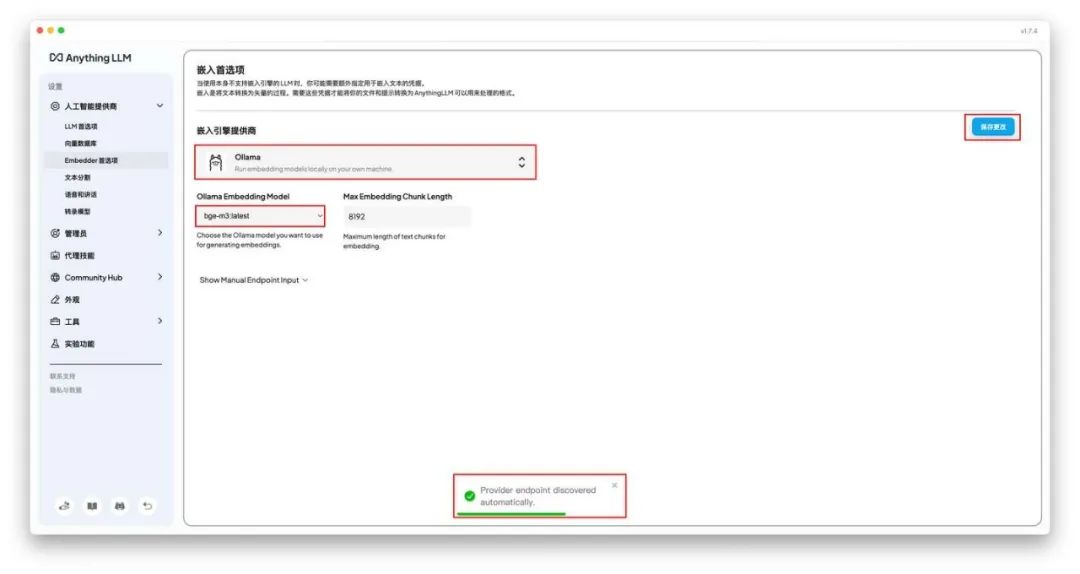Click the 嵌入引擎提供商 section heading
The height and width of the screenshot is (574, 1080).
pyautogui.click(x=227, y=130)
